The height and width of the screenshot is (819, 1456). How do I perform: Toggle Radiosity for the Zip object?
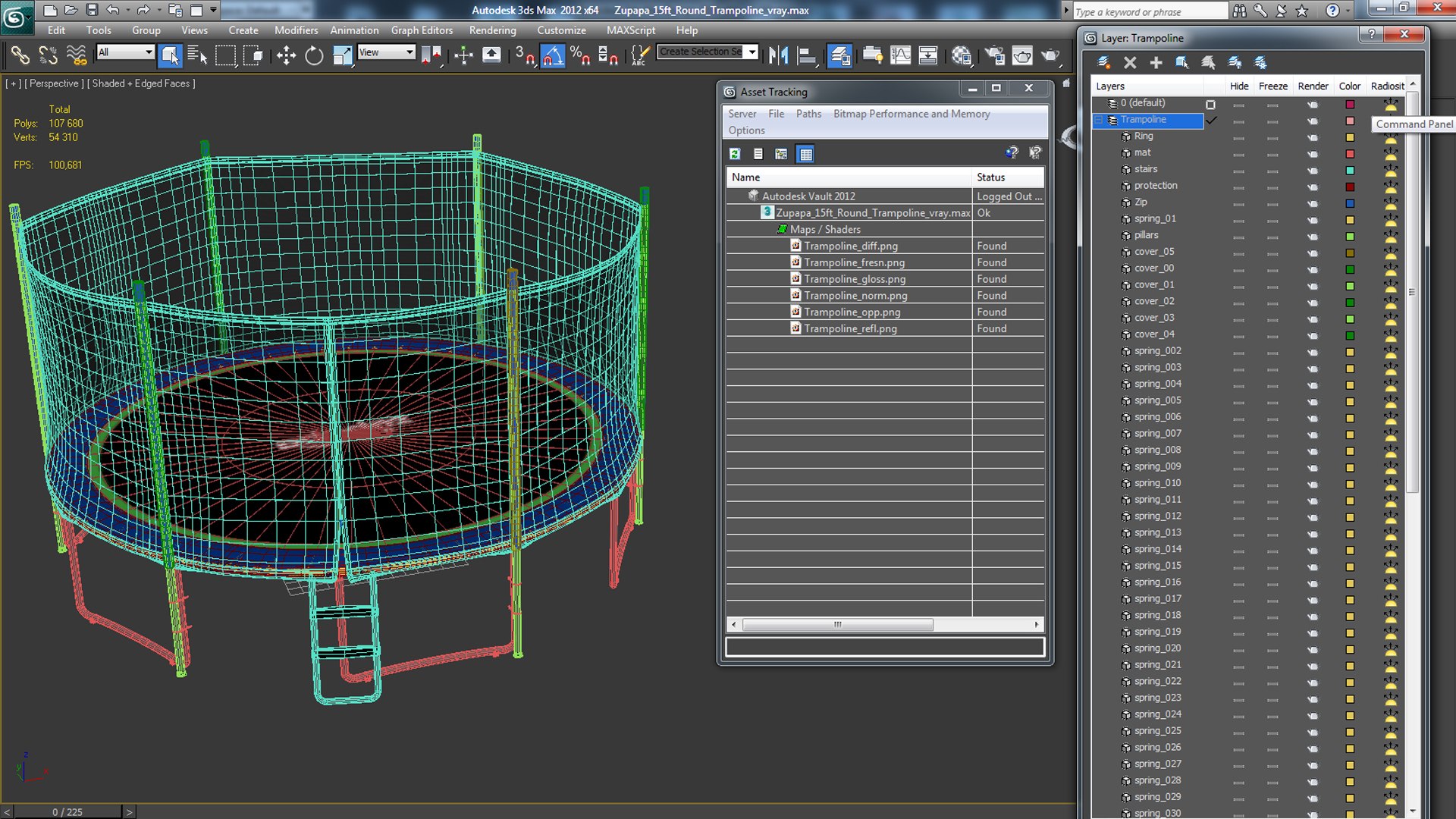coord(1390,203)
